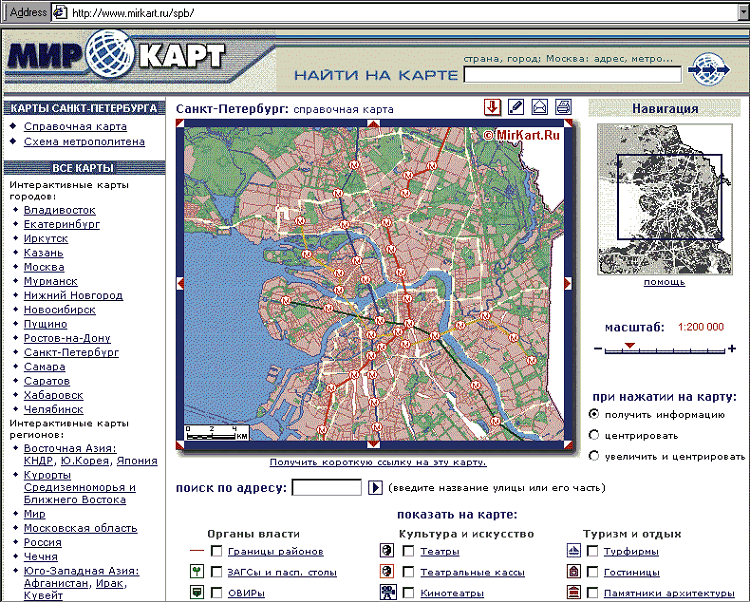This screenshot has width=750, height=603.
Task: Click the ОВИРы green icon
Action: (x=197, y=592)
